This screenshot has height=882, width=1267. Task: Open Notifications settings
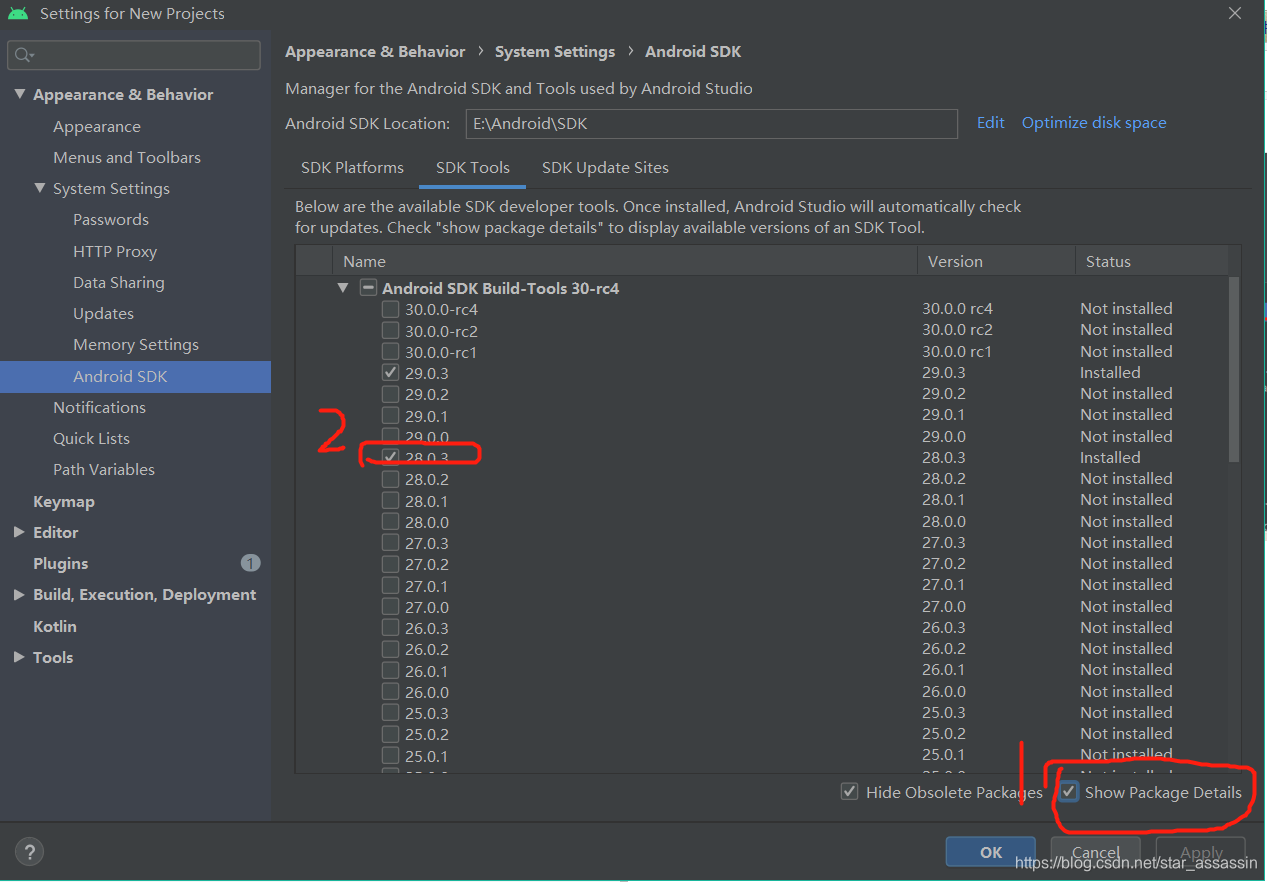(99, 407)
